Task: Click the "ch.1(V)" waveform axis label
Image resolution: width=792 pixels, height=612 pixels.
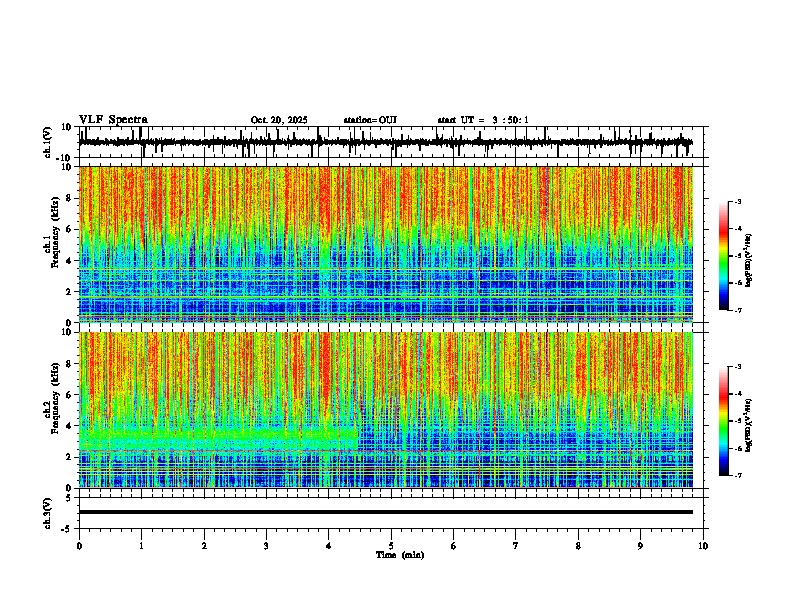Action: (48, 142)
